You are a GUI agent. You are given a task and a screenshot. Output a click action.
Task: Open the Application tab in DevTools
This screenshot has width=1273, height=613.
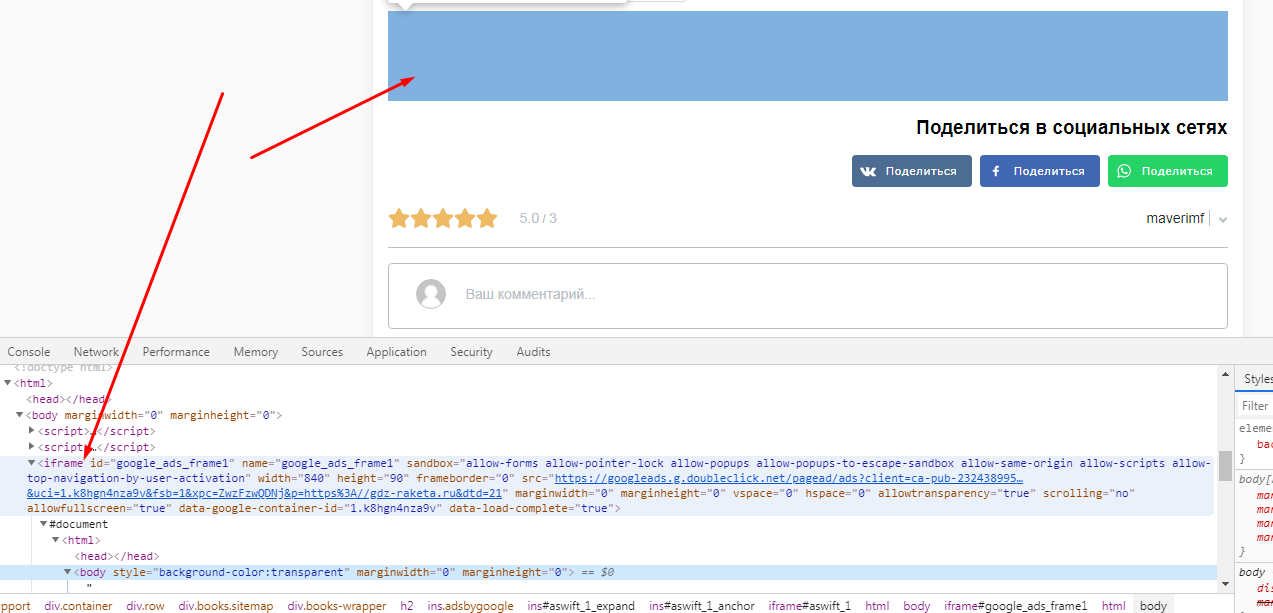[397, 352]
